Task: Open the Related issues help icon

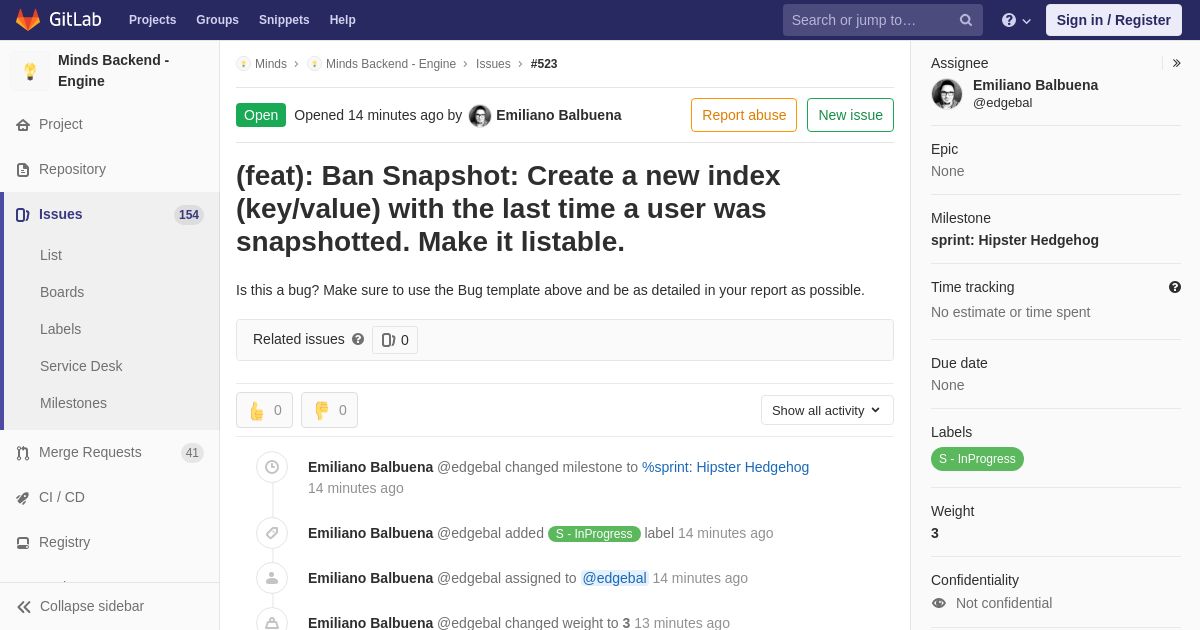Action: pos(358,339)
